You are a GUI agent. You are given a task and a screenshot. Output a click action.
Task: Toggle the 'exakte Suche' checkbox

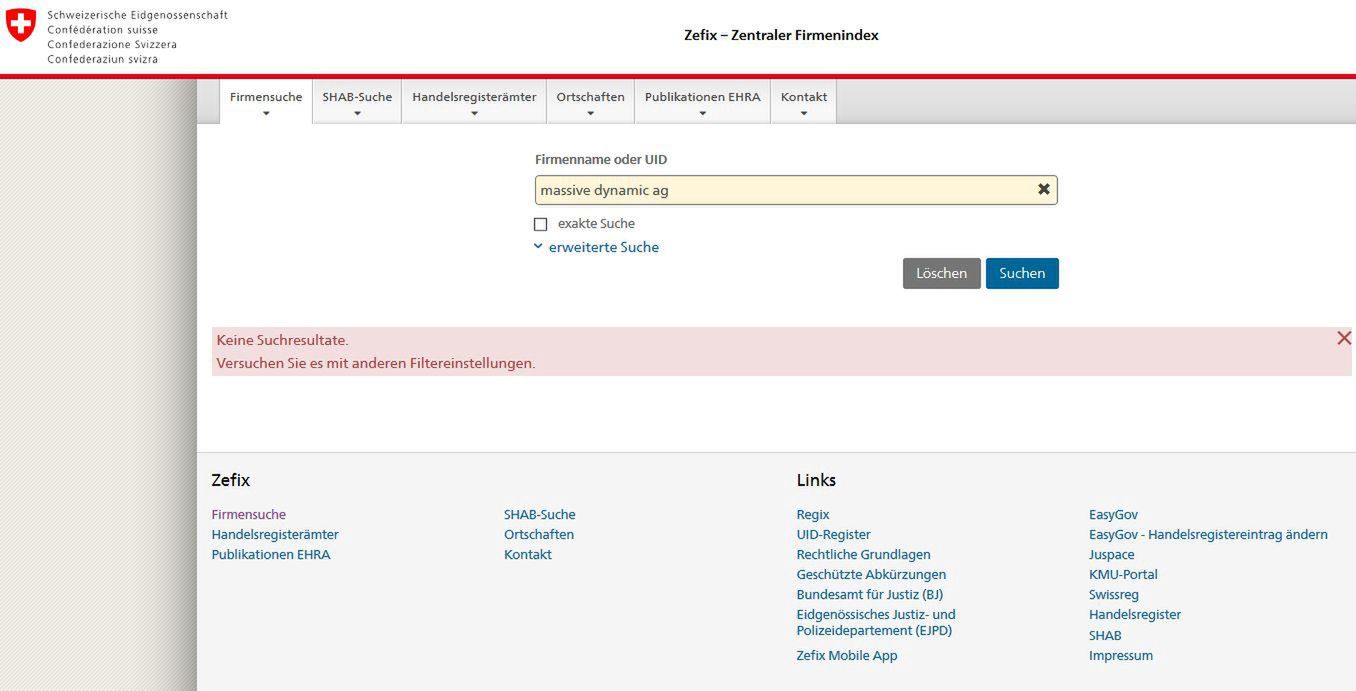tap(541, 224)
